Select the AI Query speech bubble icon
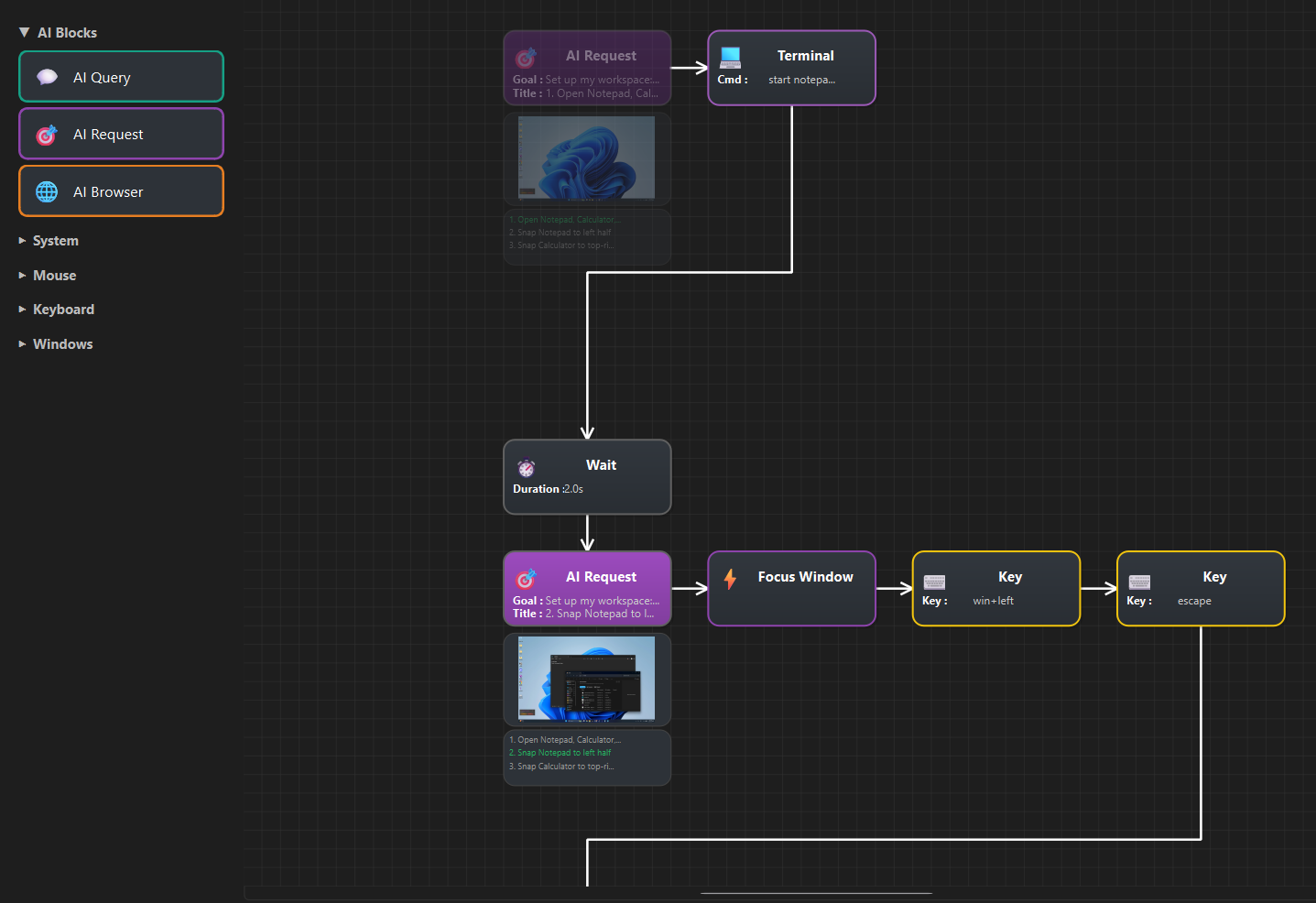Image resolution: width=1316 pixels, height=903 pixels. tap(47, 76)
